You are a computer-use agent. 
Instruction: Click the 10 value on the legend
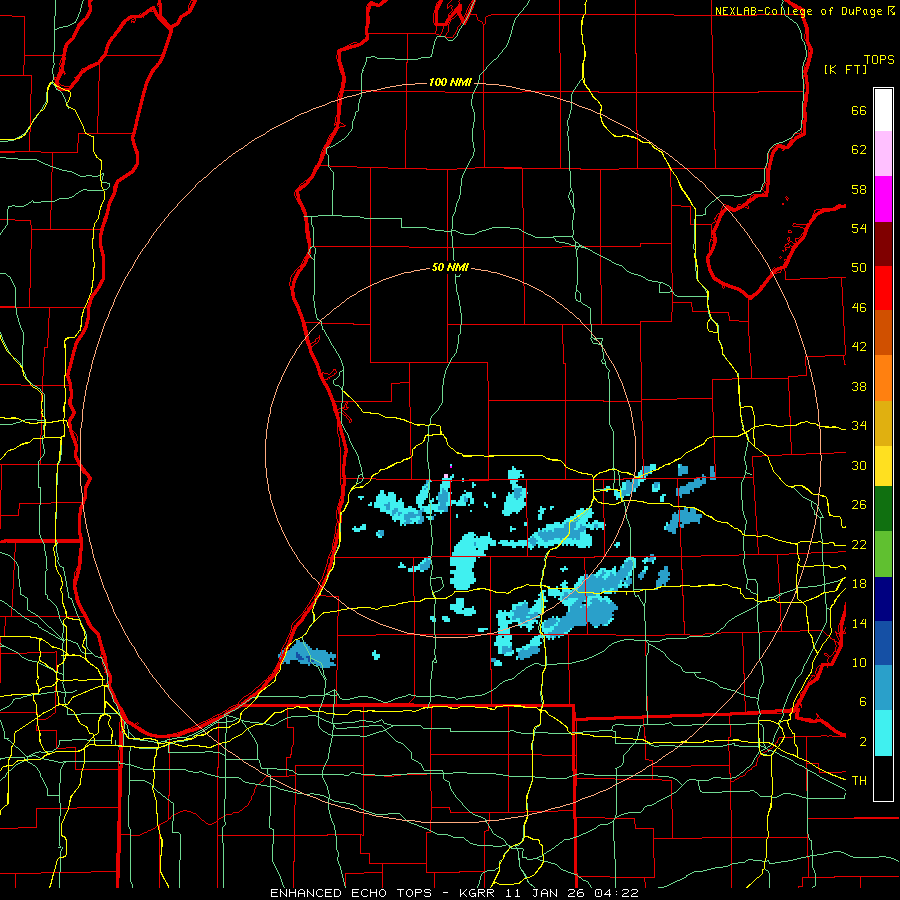pyautogui.click(x=859, y=662)
